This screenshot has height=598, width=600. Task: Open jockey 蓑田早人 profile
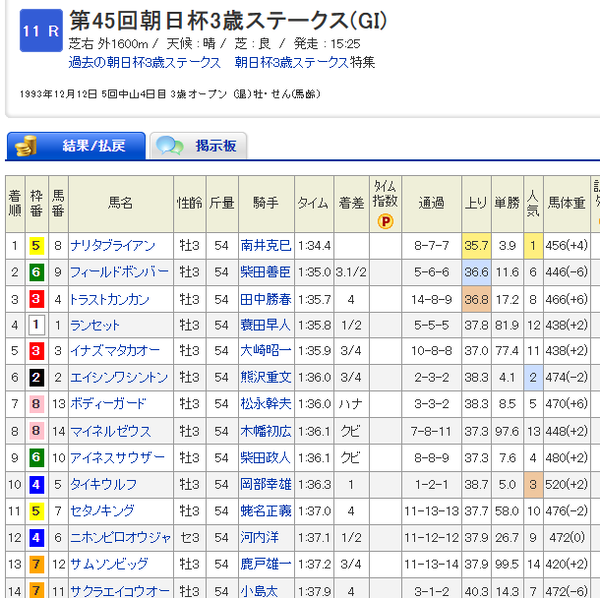pos(266,325)
